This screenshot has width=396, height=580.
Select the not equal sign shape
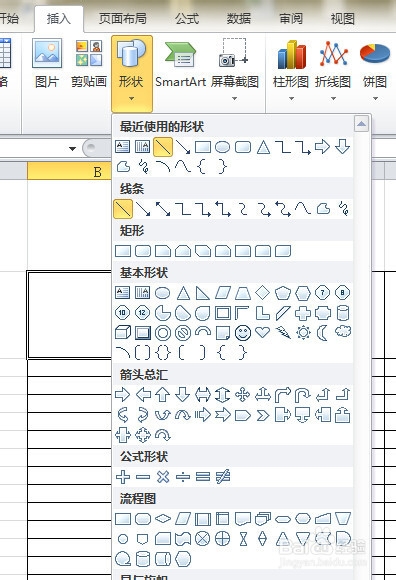[223, 477]
